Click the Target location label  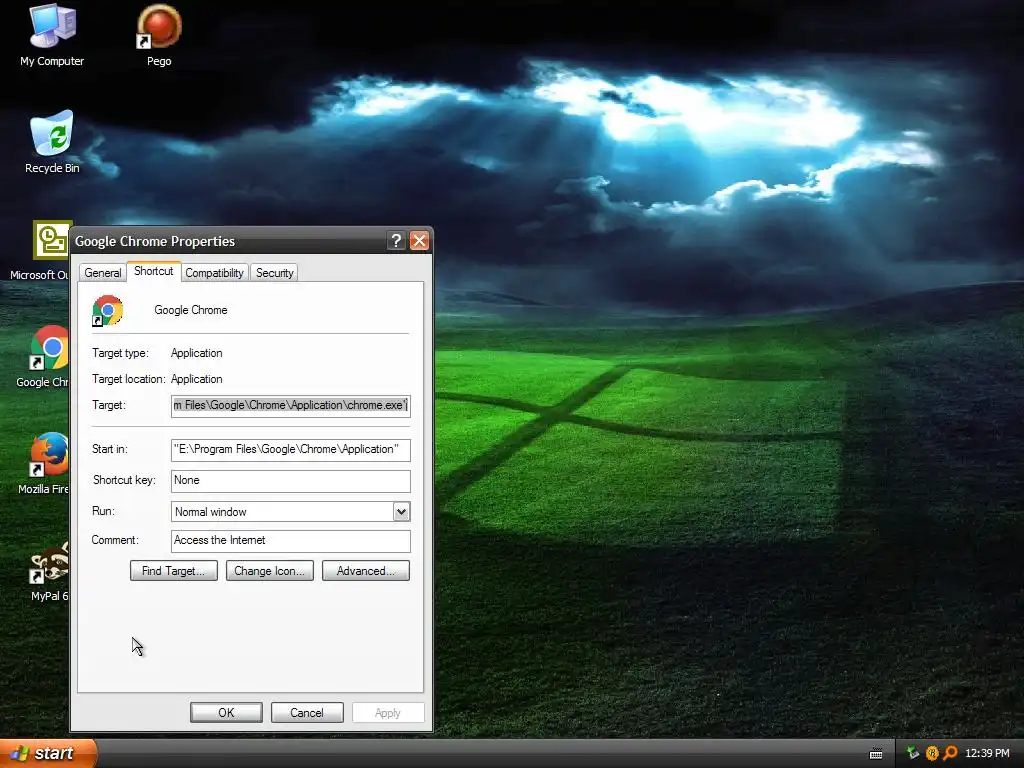[x=129, y=379]
